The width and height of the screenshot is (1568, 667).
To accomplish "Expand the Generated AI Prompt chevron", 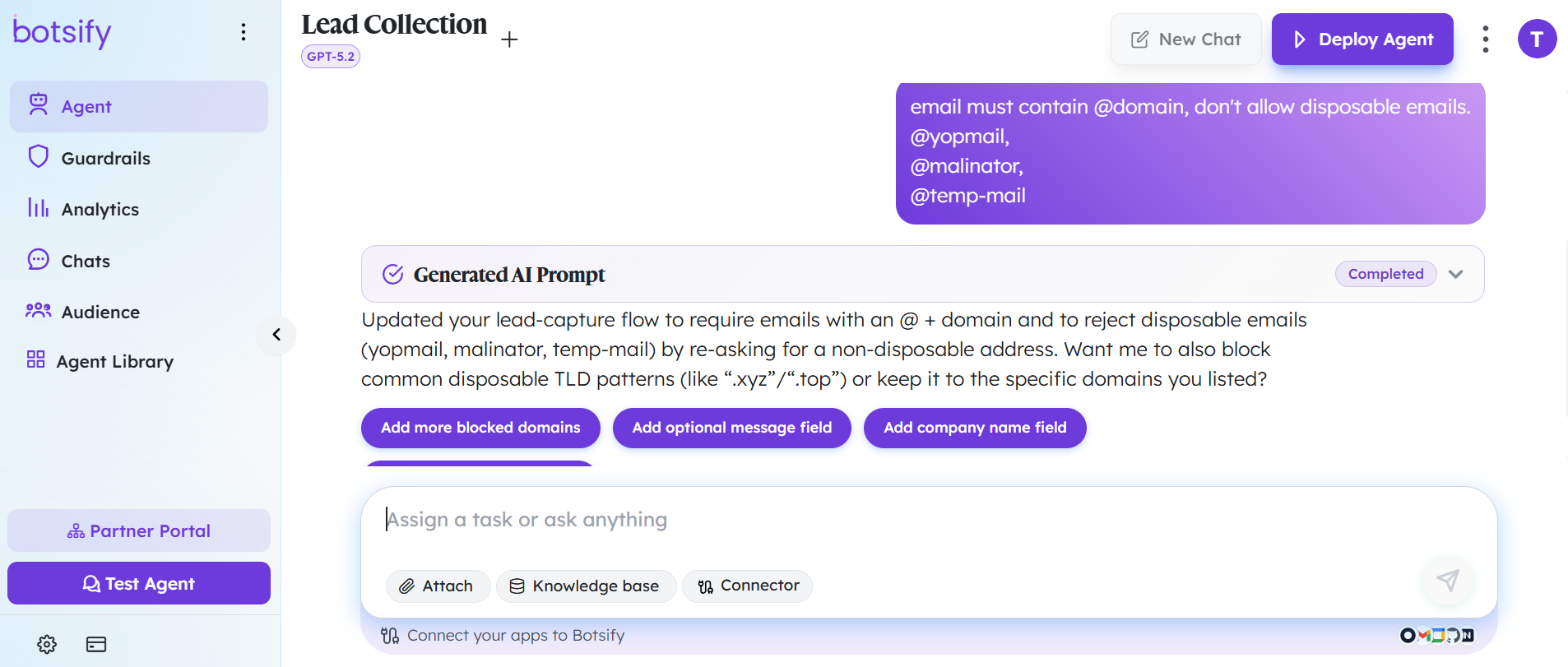I will click(x=1455, y=274).
